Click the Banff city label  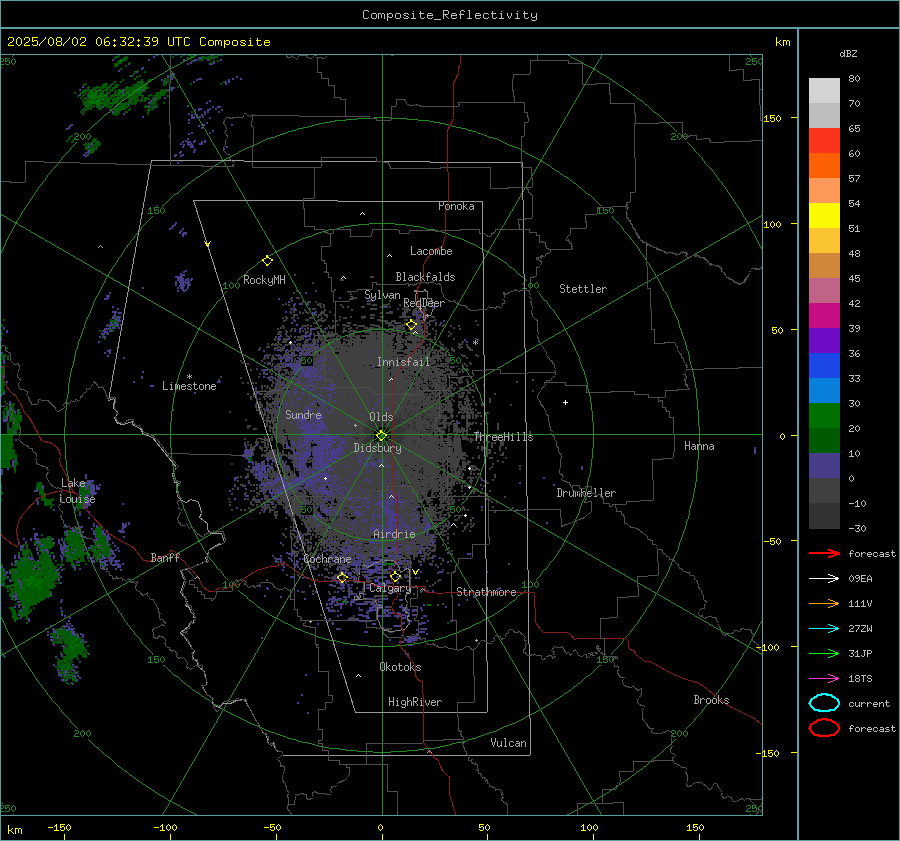[165, 557]
